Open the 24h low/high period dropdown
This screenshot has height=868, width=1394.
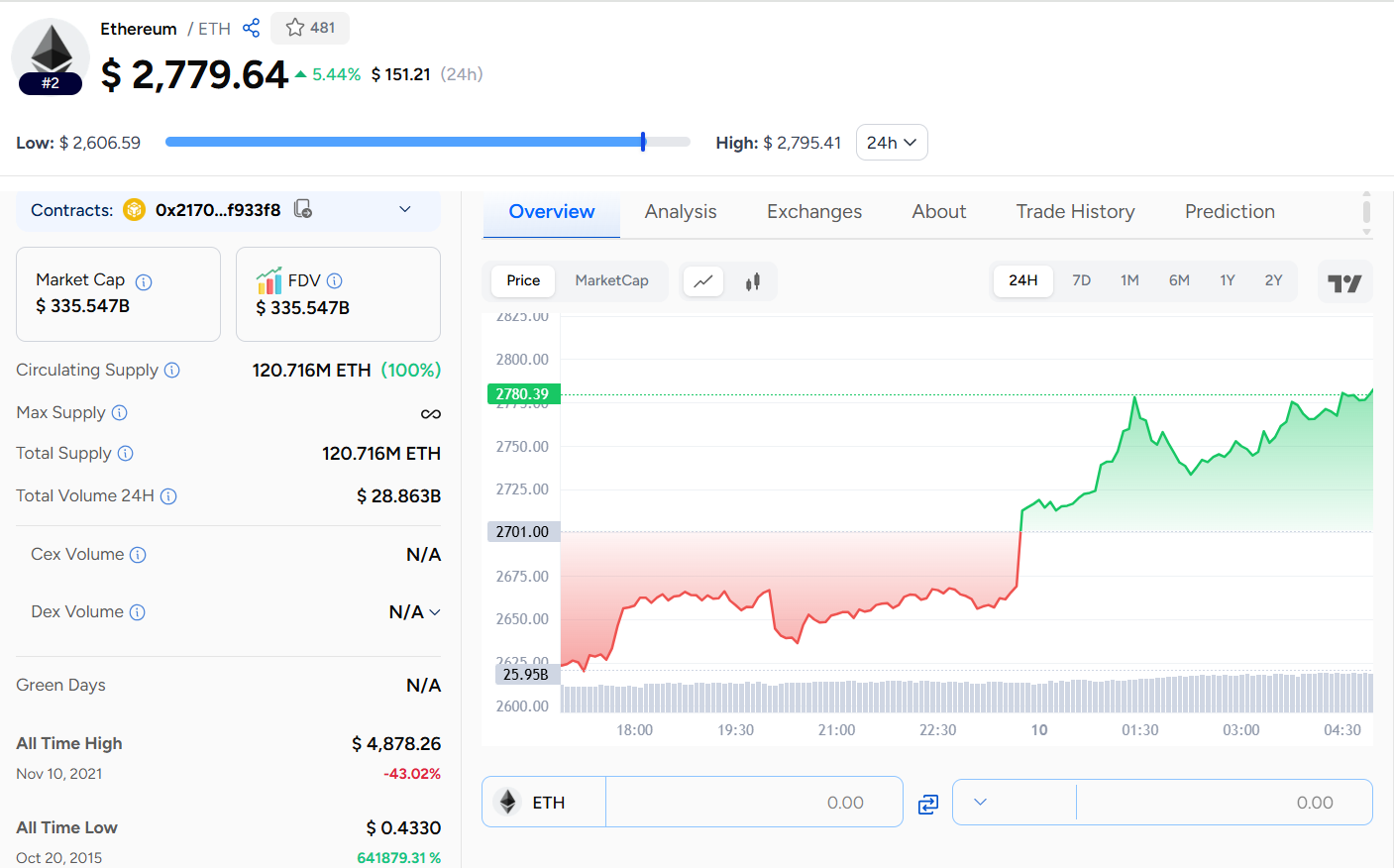click(x=892, y=143)
